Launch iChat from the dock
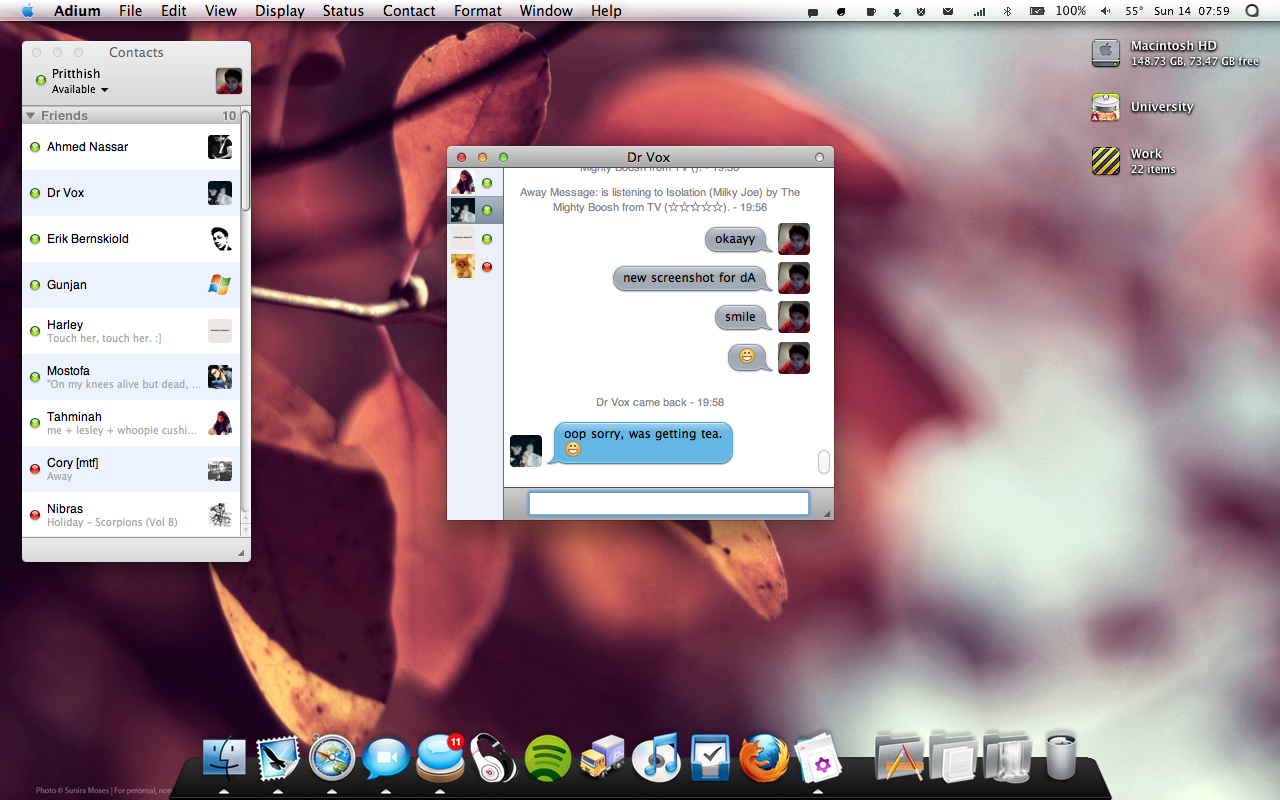Viewport: 1280px width, 800px height. [386, 759]
